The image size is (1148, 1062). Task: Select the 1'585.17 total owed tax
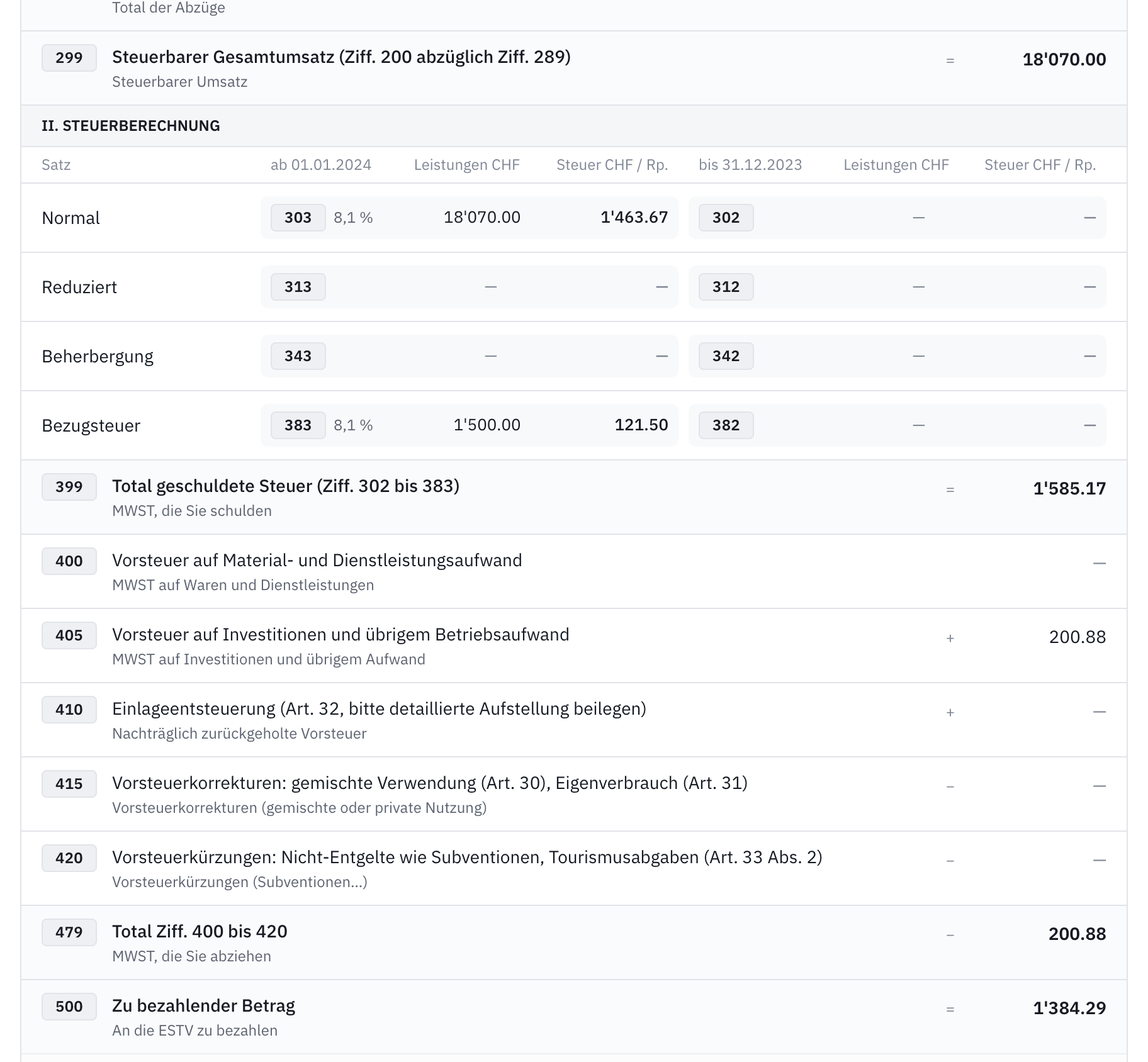pos(1069,488)
